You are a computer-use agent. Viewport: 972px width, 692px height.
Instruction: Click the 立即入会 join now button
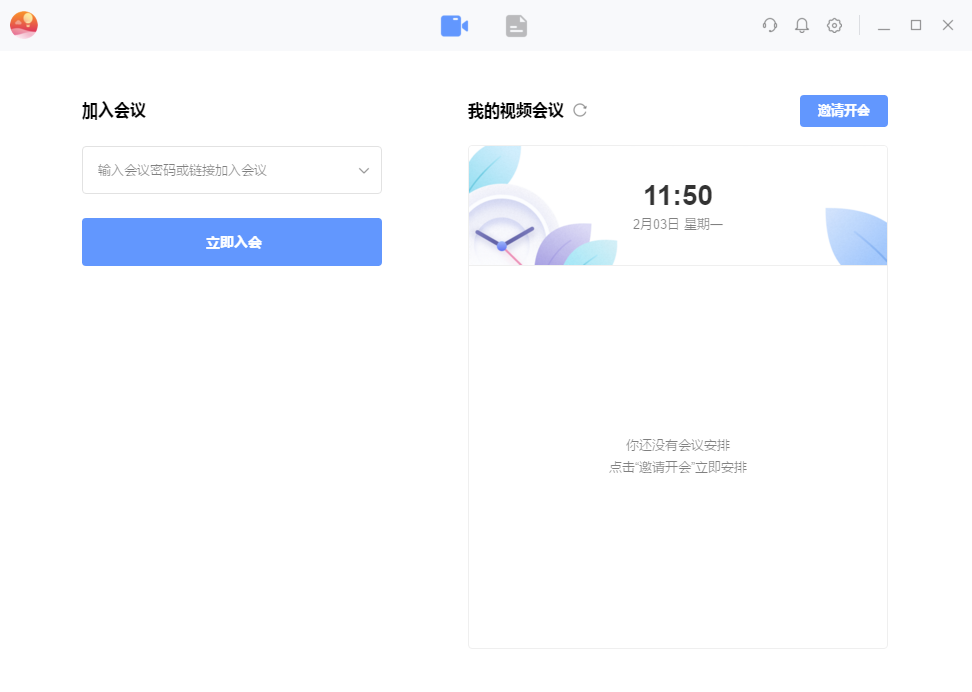point(232,242)
